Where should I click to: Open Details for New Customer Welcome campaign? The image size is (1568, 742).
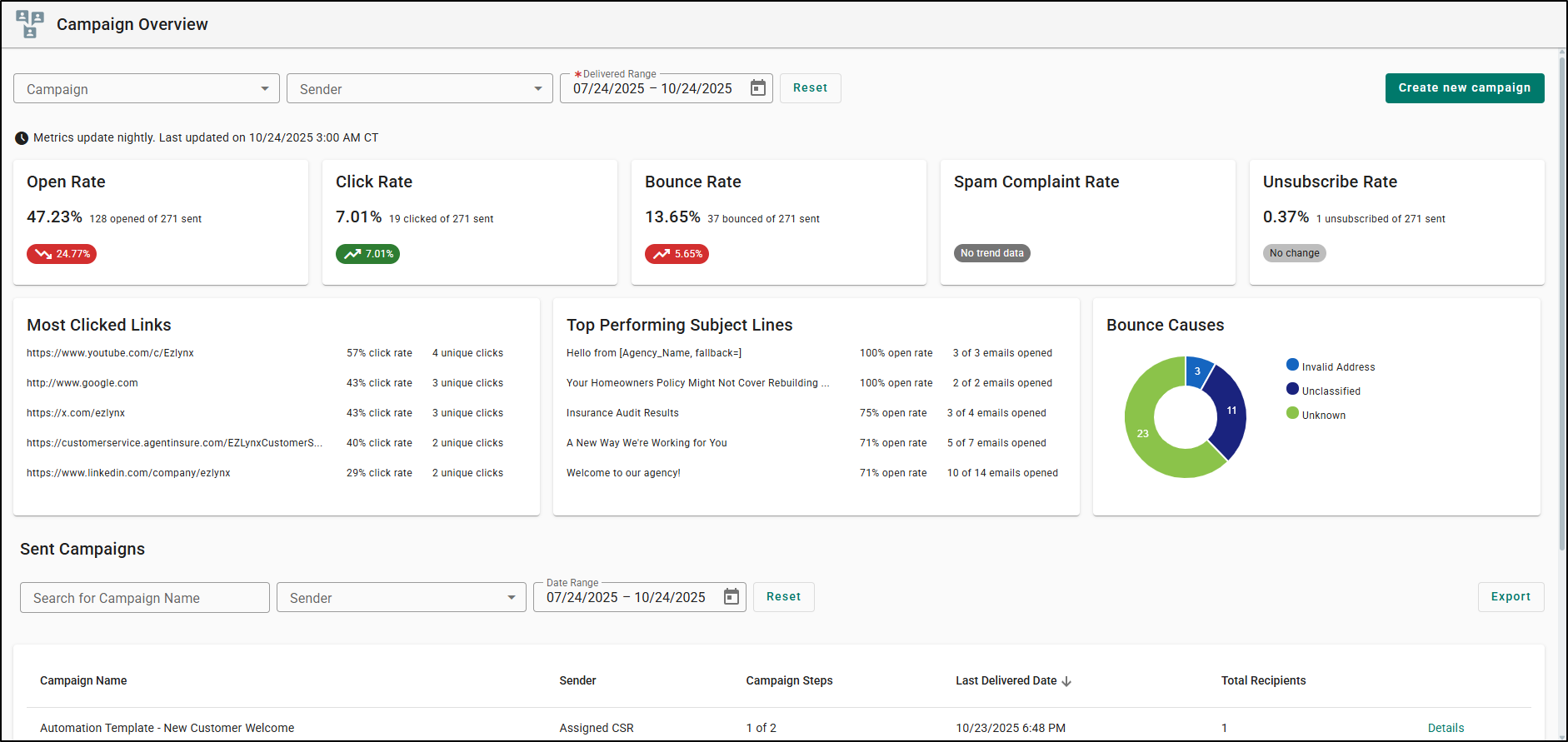point(1446,728)
